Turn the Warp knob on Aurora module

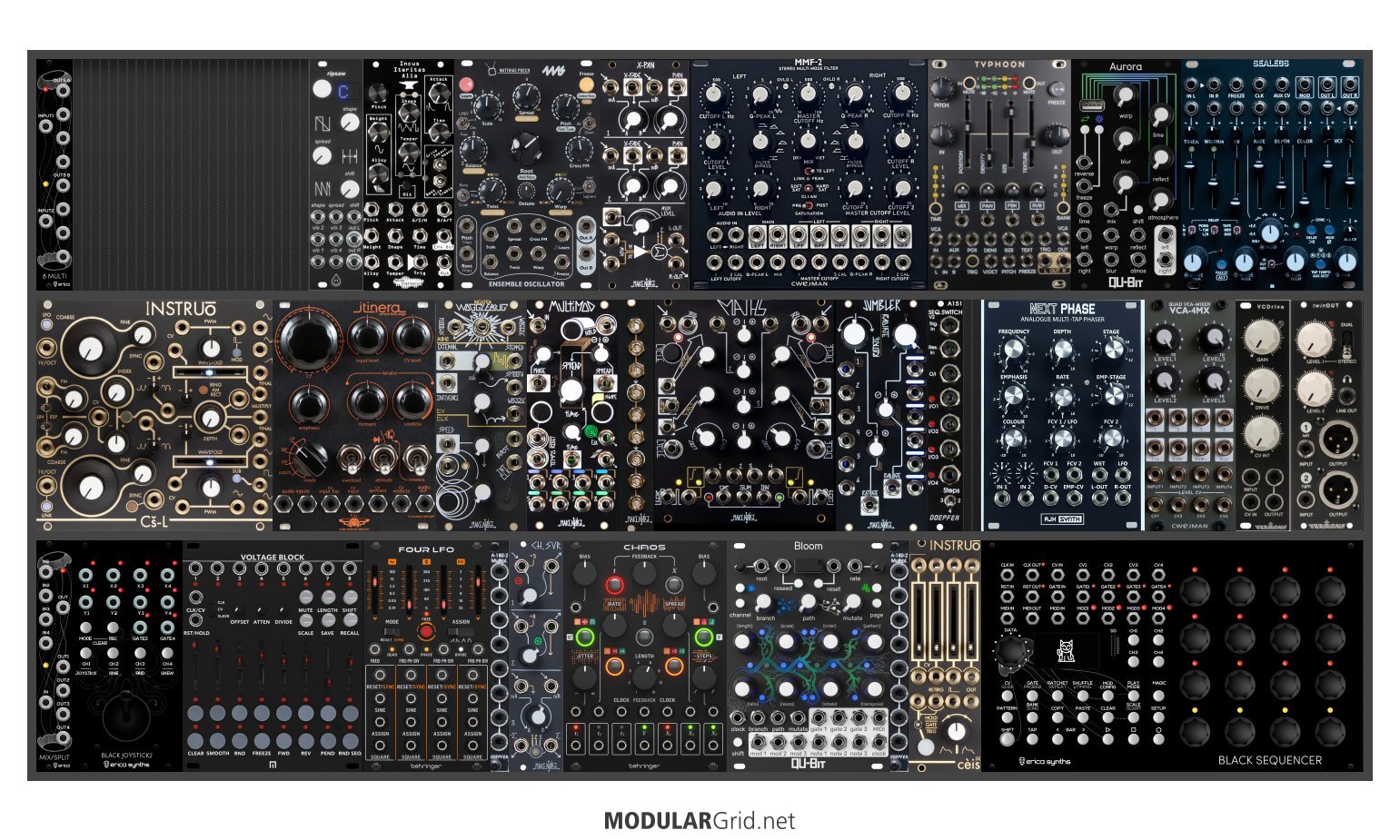1125,96
